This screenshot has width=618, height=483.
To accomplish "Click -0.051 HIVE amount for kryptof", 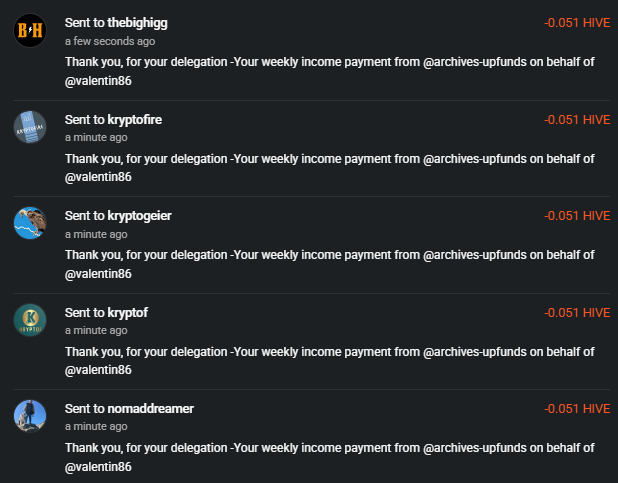I will point(577,313).
